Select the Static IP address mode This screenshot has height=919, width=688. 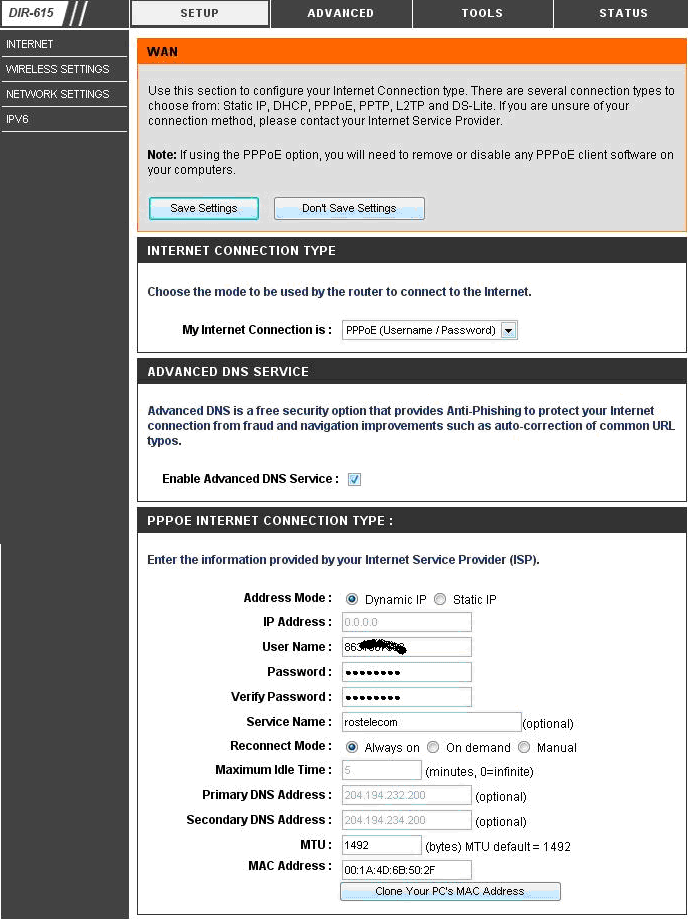pyautogui.click(x=440, y=599)
